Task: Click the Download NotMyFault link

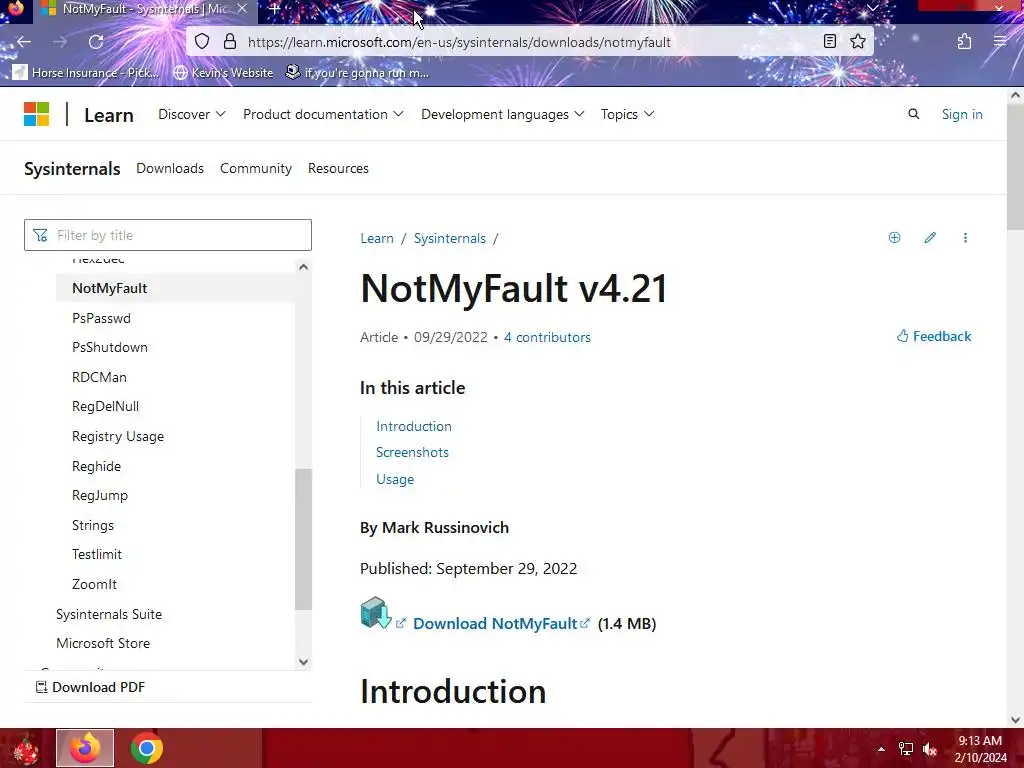Action: tap(501, 624)
